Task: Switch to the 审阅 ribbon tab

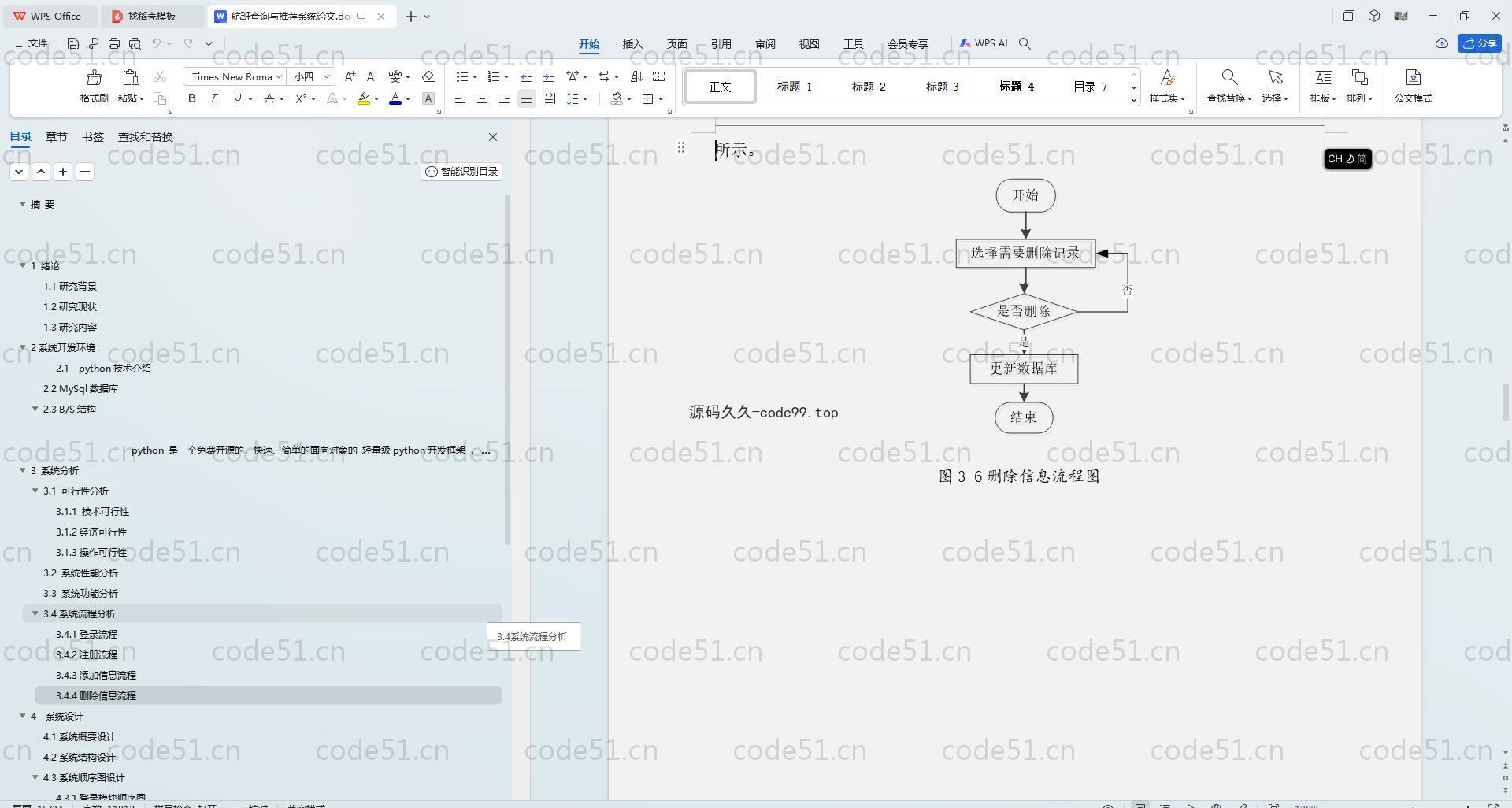Action: 765,44
